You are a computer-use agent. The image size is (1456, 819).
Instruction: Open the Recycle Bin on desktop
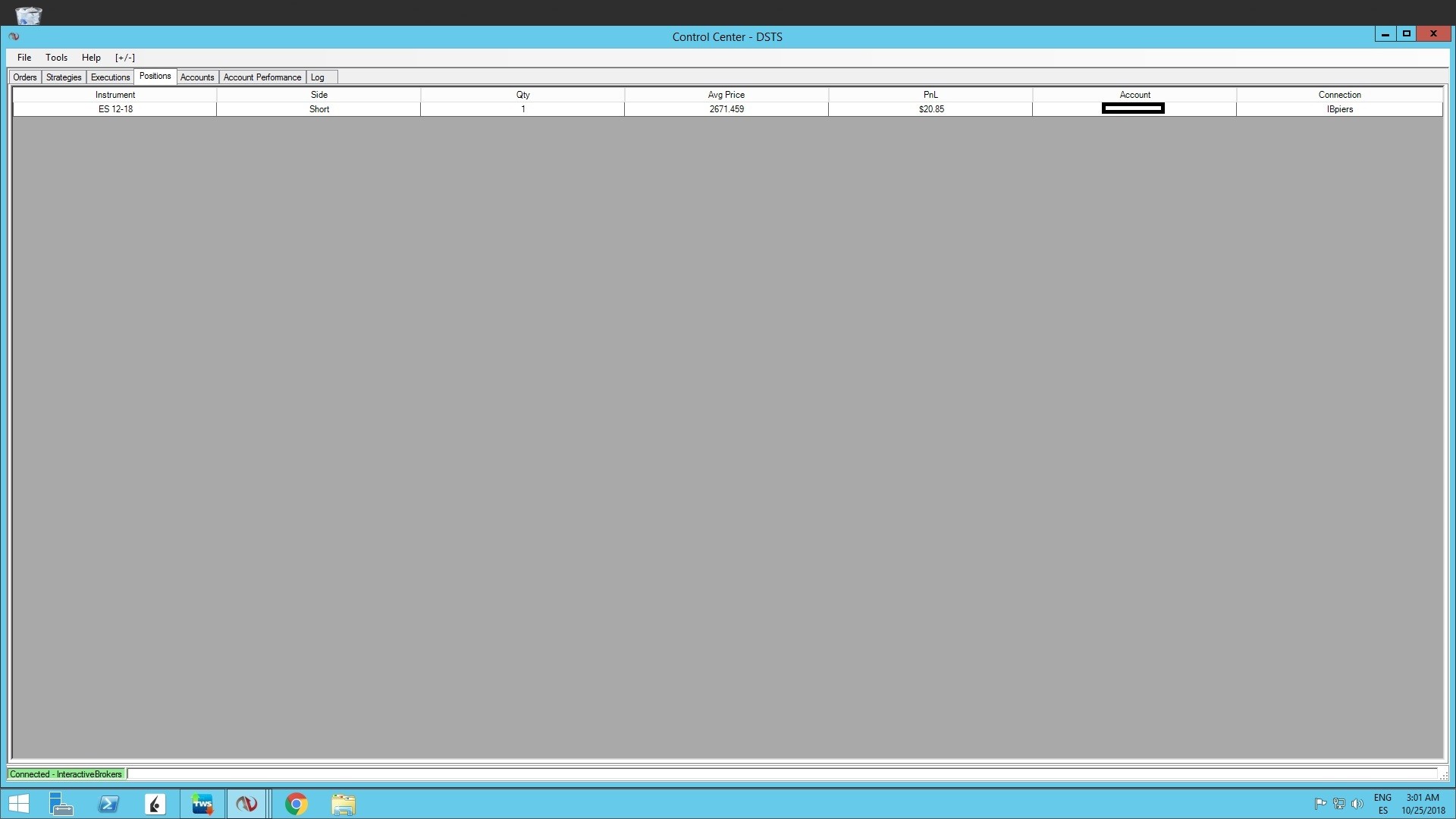tap(29, 14)
